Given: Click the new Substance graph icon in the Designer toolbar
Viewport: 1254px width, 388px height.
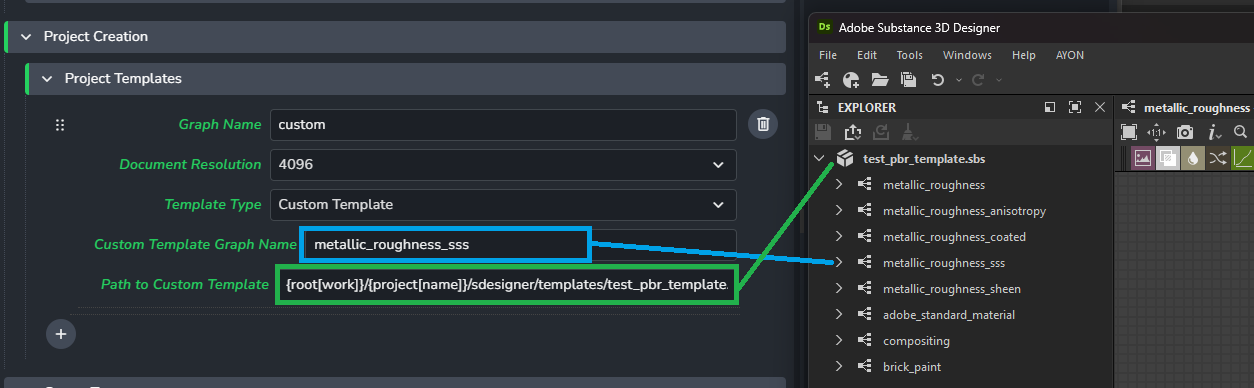Looking at the screenshot, I should tap(823, 80).
